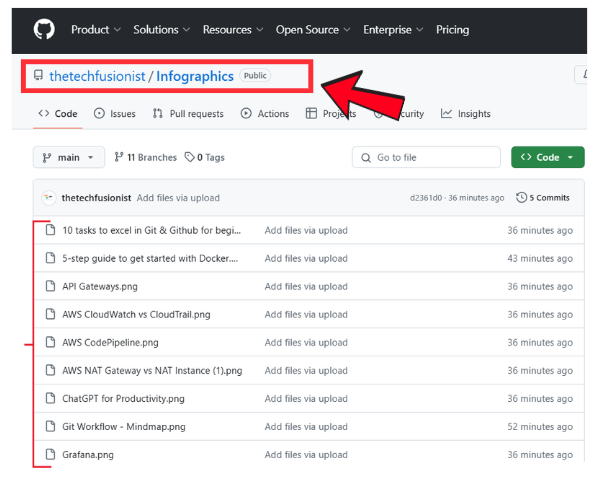The width and height of the screenshot is (601, 492).
Task: Expand the Enterprise menu
Action: point(393,30)
